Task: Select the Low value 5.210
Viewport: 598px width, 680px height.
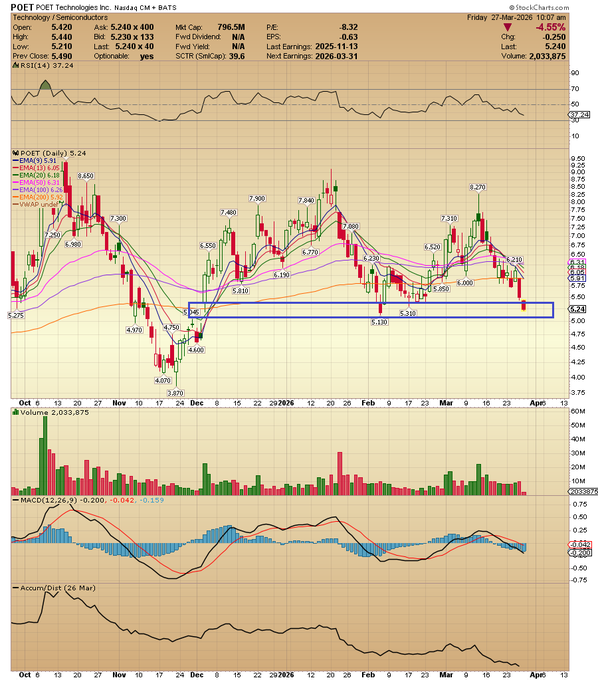Action: pyautogui.click(x=62, y=46)
